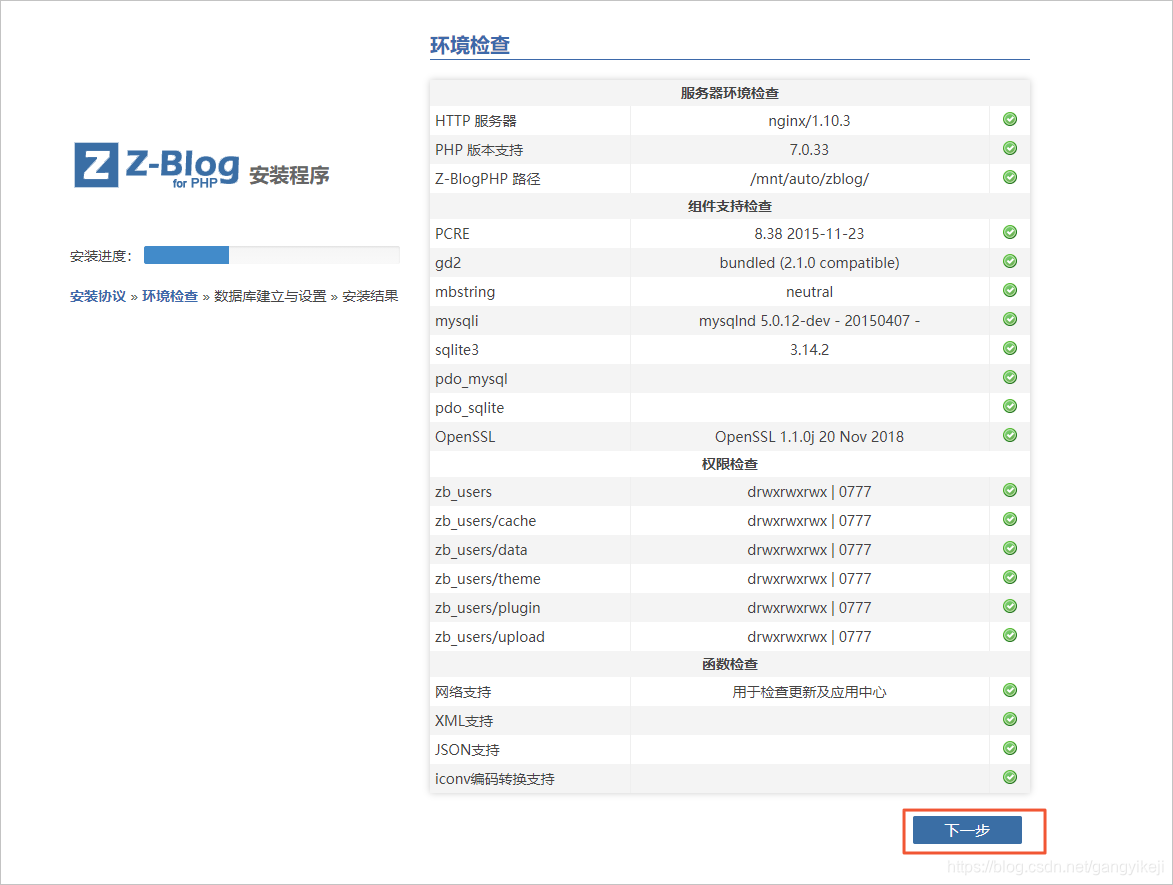Click green check icon for HTTP 服务器 row
The image size is (1173, 885).
coord(1010,119)
